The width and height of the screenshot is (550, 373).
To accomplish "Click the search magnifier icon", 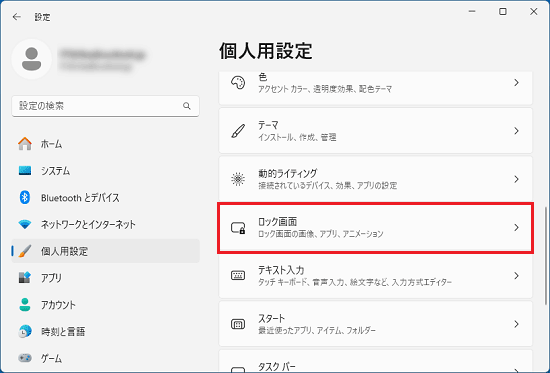I will click(187, 106).
